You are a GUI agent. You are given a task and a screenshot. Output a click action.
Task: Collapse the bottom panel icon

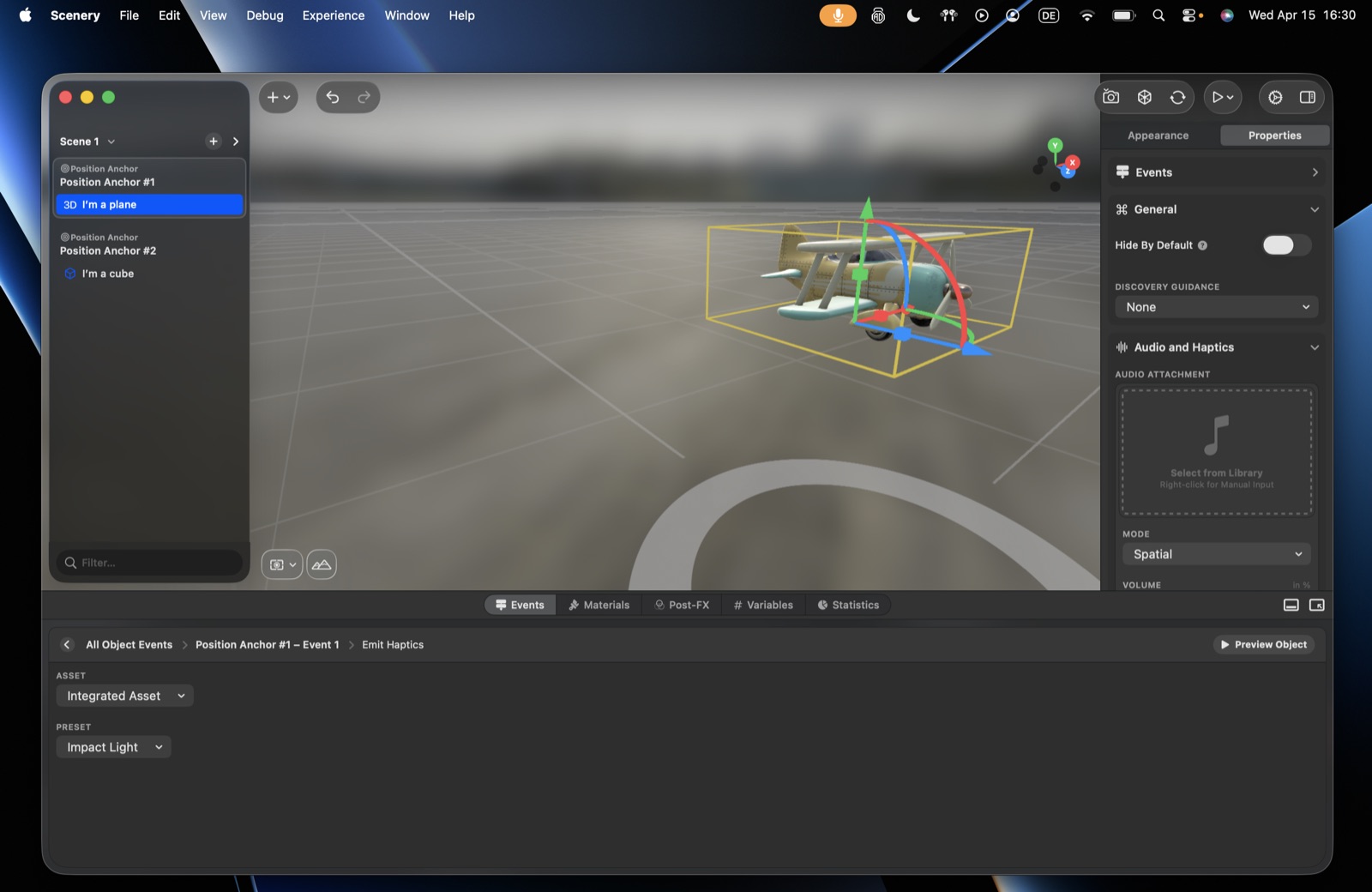(1291, 605)
